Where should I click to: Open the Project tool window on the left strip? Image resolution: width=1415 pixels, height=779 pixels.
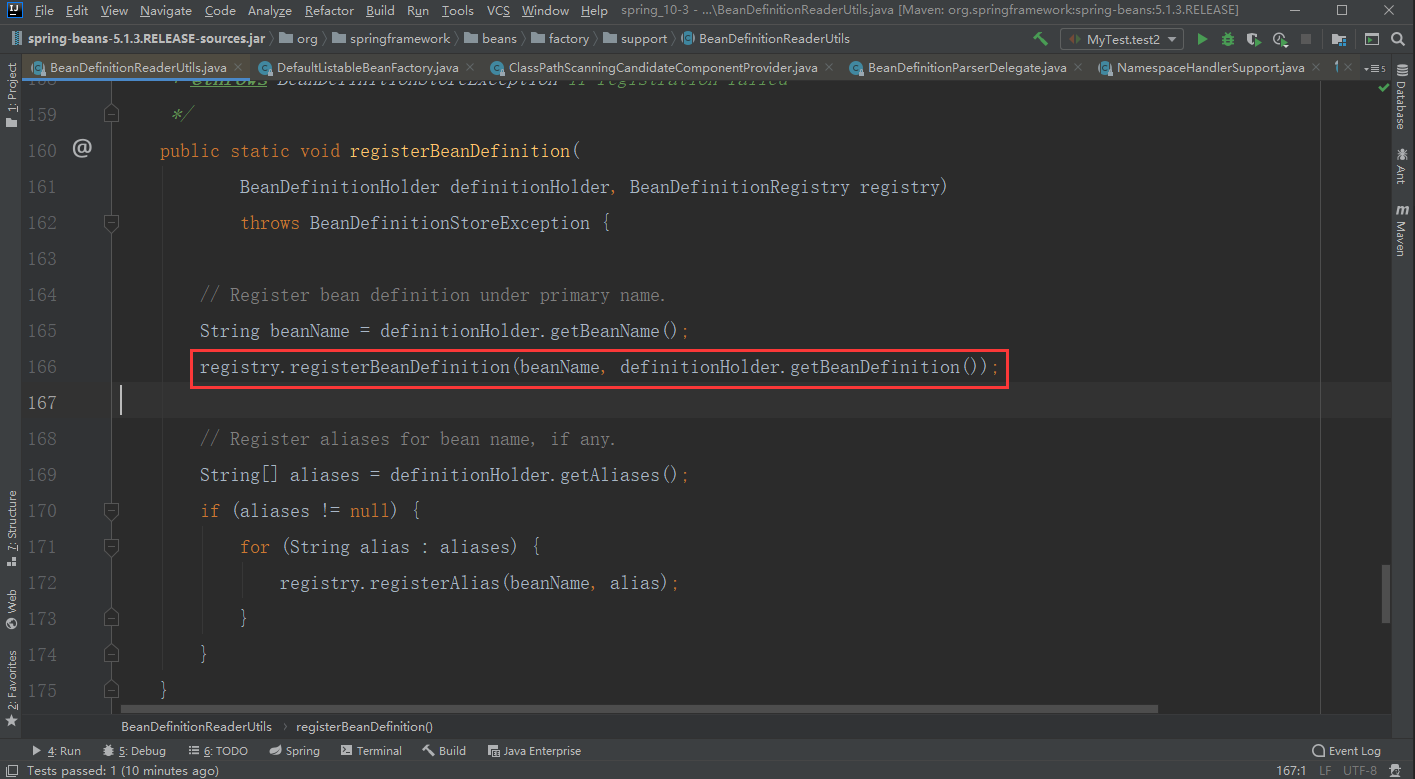click(x=11, y=95)
